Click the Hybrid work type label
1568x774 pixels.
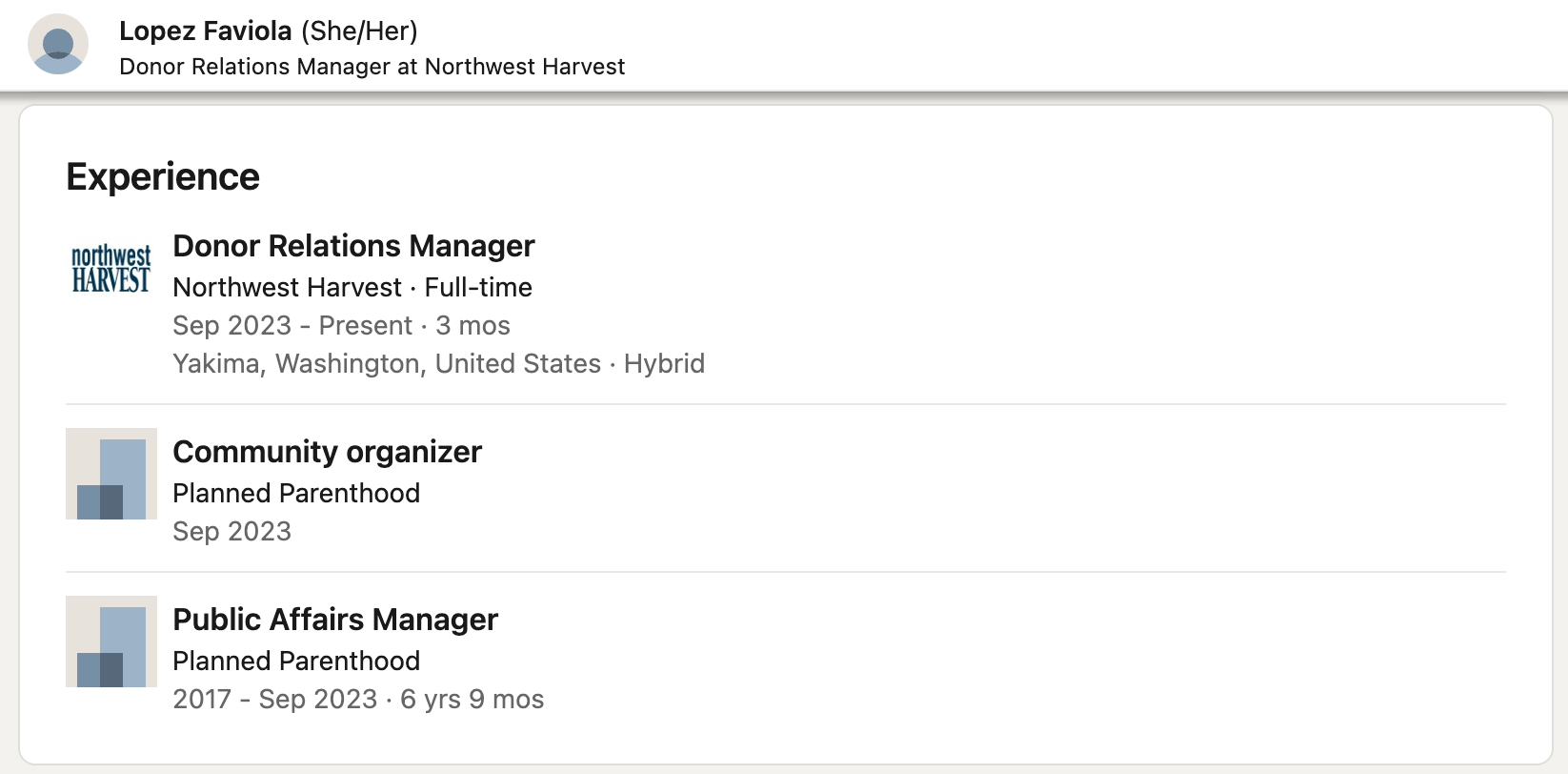click(664, 363)
